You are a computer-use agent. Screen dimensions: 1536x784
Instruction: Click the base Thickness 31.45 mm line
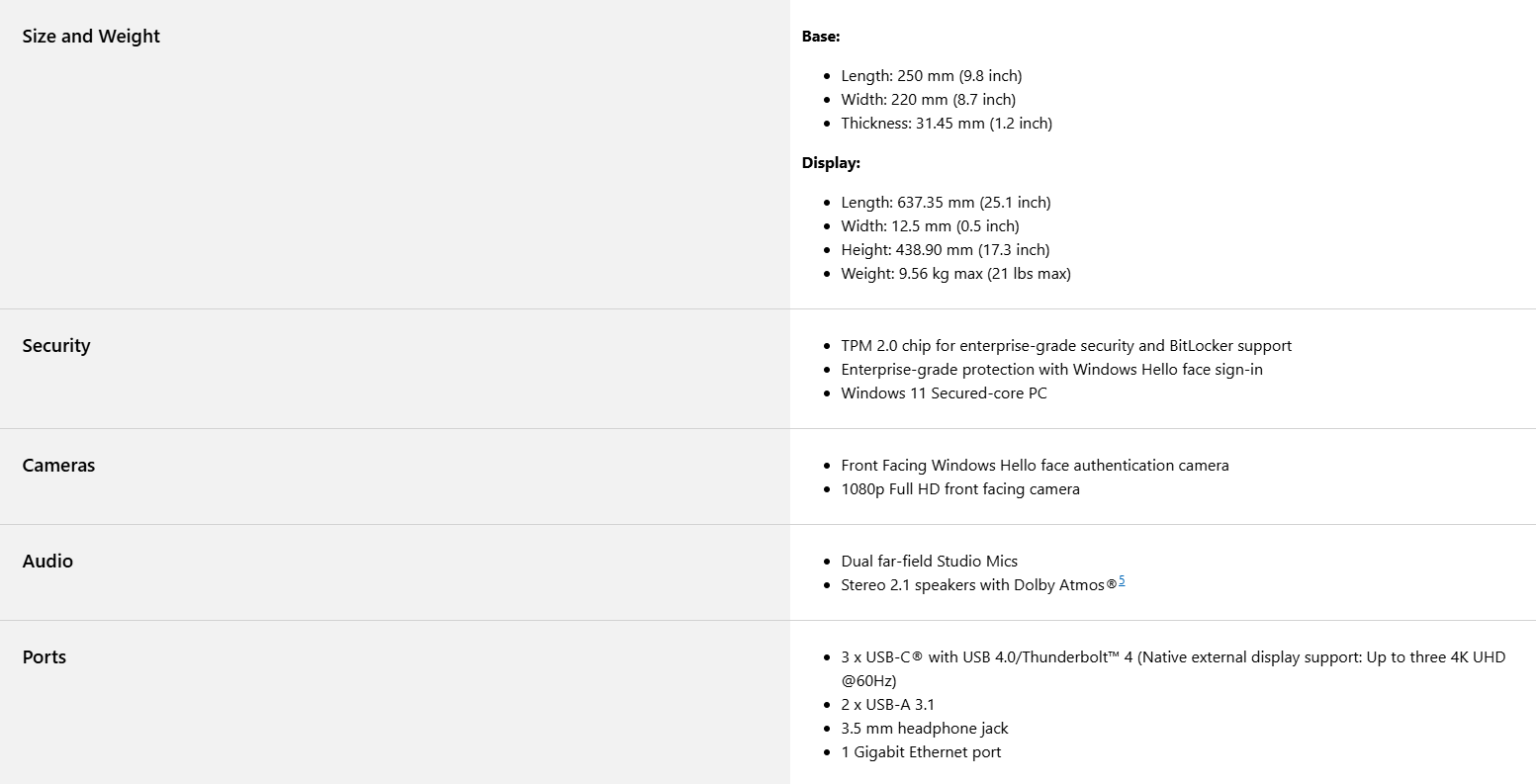(947, 124)
